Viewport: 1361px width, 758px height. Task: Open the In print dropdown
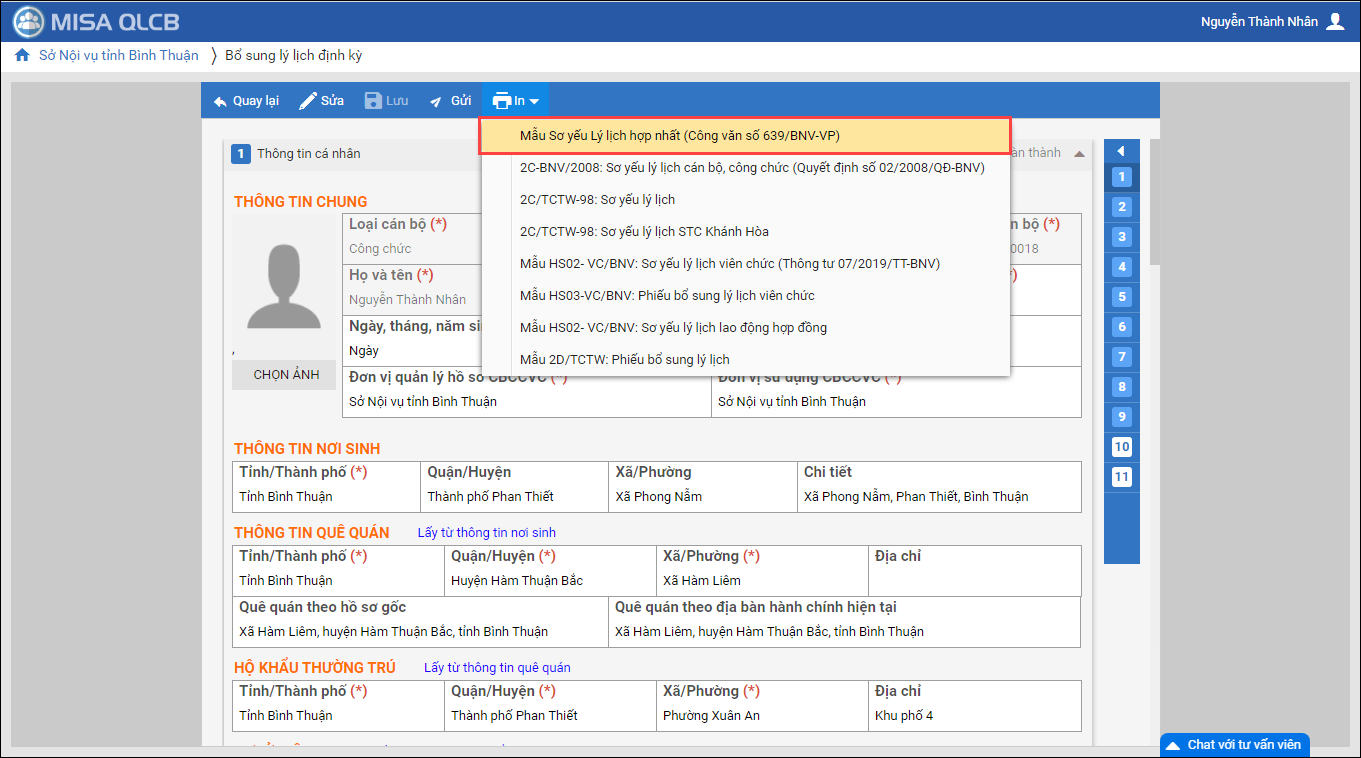(x=516, y=101)
